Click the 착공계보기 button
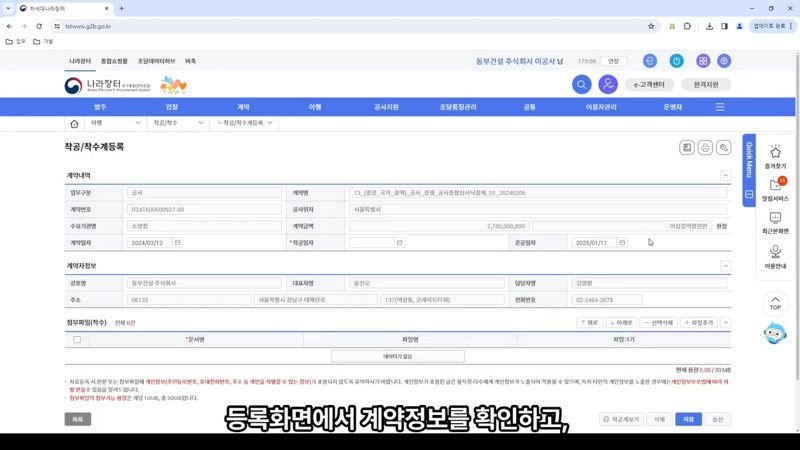 click(x=621, y=419)
